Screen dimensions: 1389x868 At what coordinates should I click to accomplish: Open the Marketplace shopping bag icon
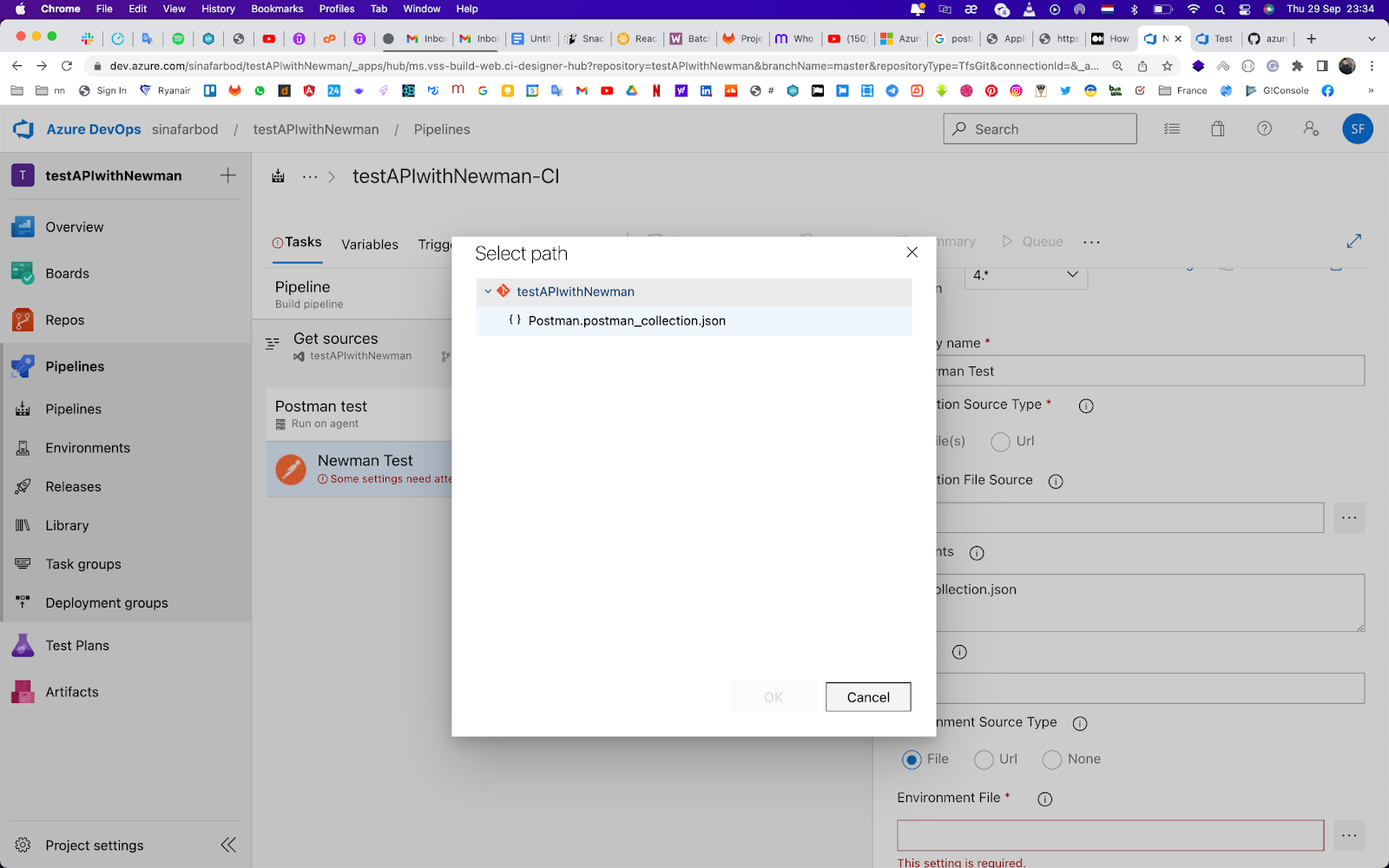tap(1218, 129)
